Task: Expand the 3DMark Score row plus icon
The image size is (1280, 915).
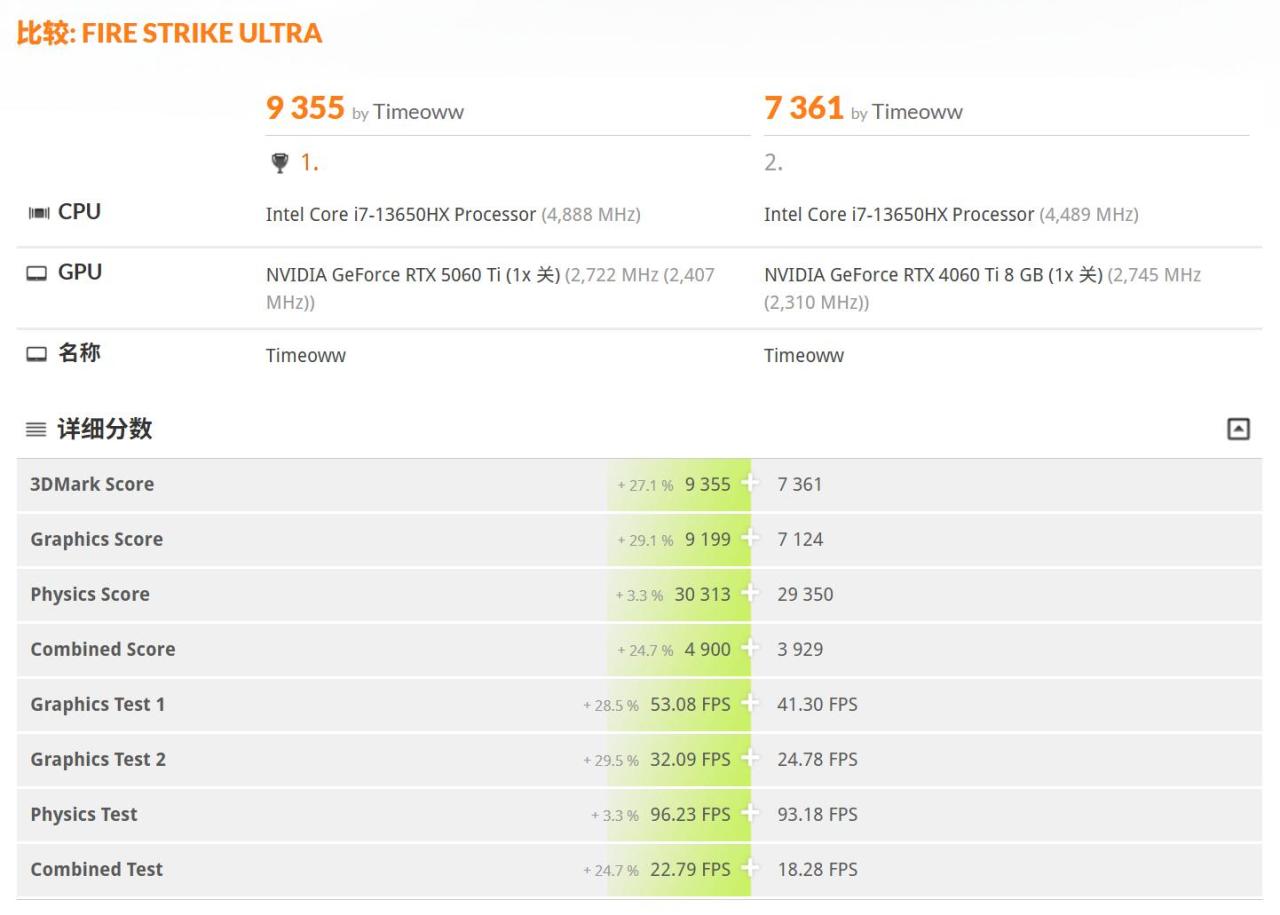Action: [750, 484]
